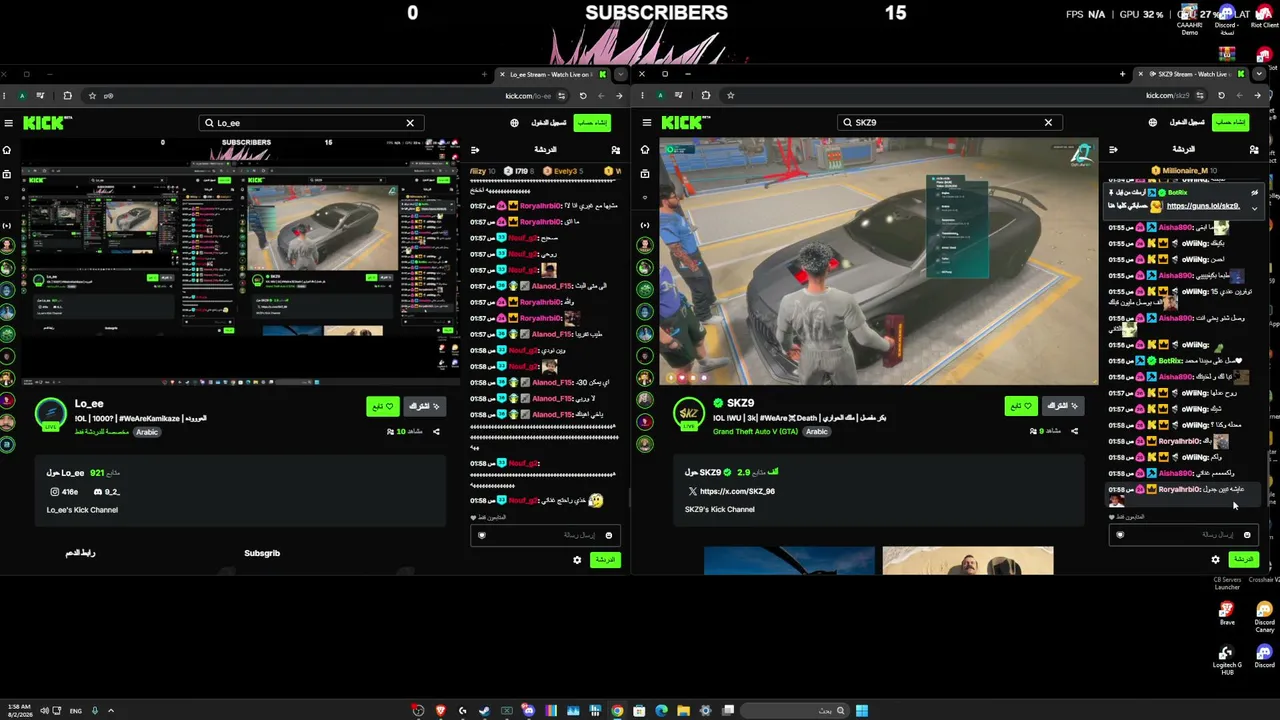Subscribe to the Lo_ee channel
Viewport: 1280px width, 720px height.
click(425, 406)
